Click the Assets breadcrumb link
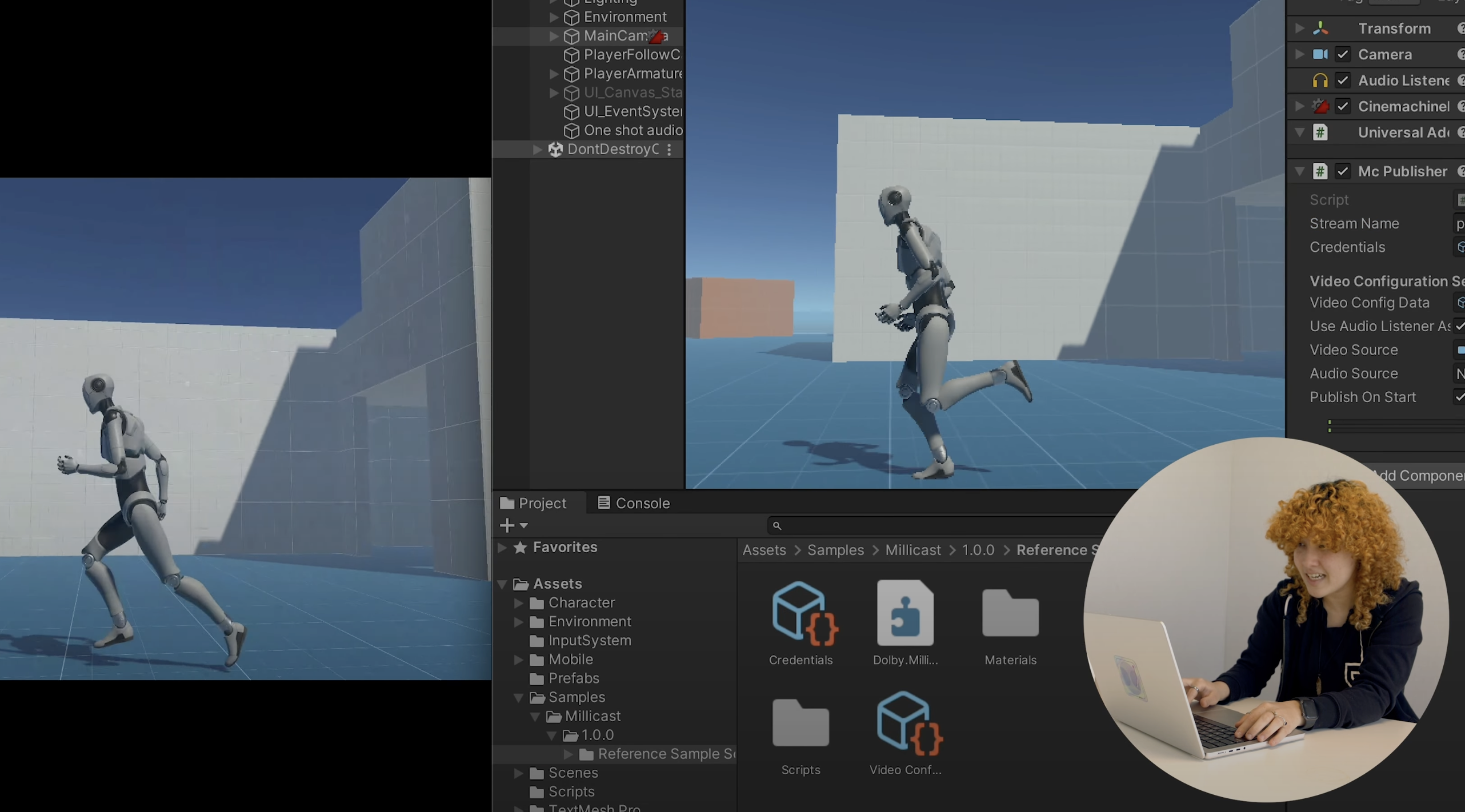Image resolution: width=1465 pixels, height=812 pixels. (763, 550)
